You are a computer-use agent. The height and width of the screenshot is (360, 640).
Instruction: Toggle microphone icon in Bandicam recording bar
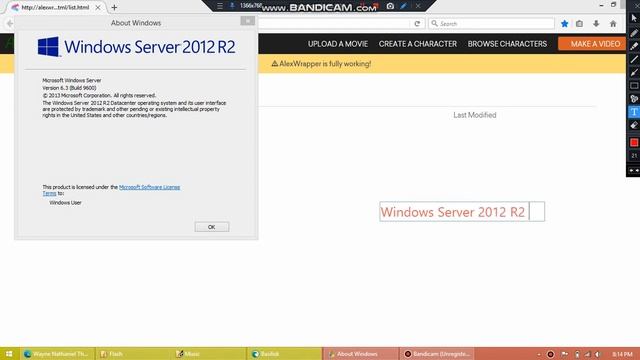tap(232, 6)
